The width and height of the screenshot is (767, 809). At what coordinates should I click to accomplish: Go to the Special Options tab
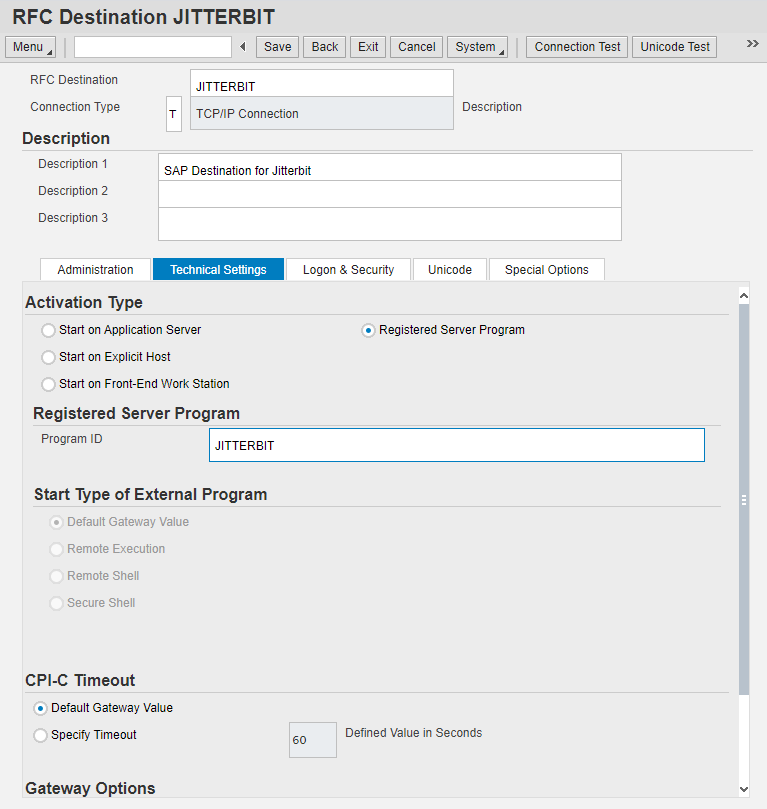(546, 270)
